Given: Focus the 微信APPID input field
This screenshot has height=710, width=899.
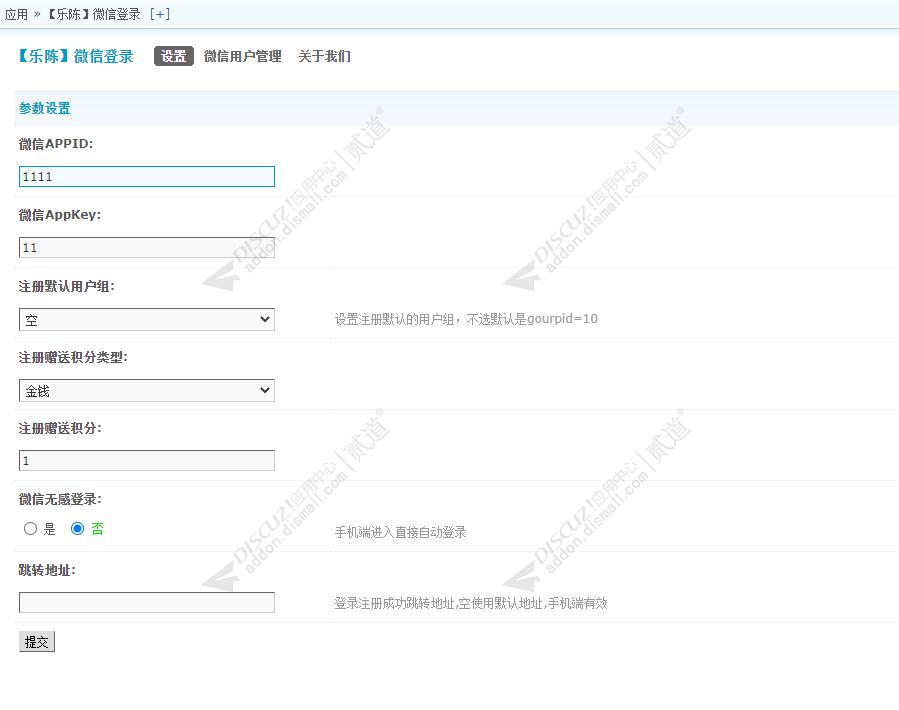Looking at the screenshot, I should [147, 177].
